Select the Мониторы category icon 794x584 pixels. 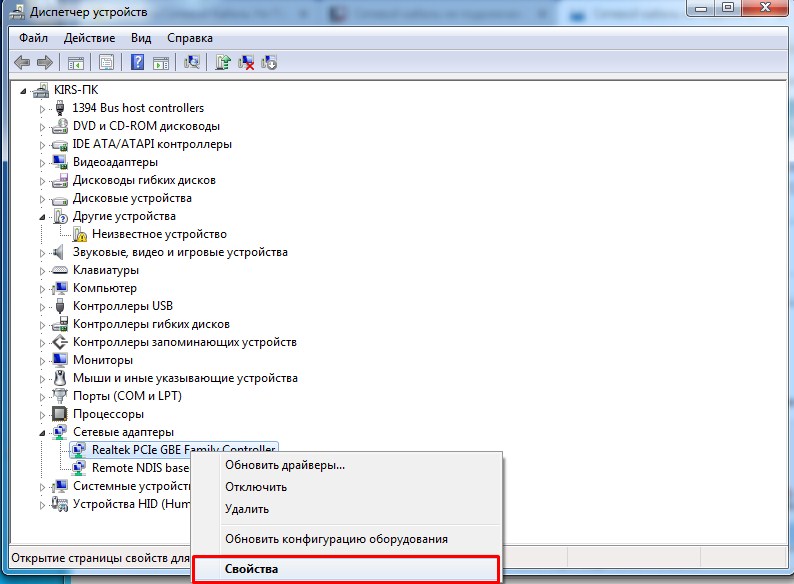tap(60, 360)
